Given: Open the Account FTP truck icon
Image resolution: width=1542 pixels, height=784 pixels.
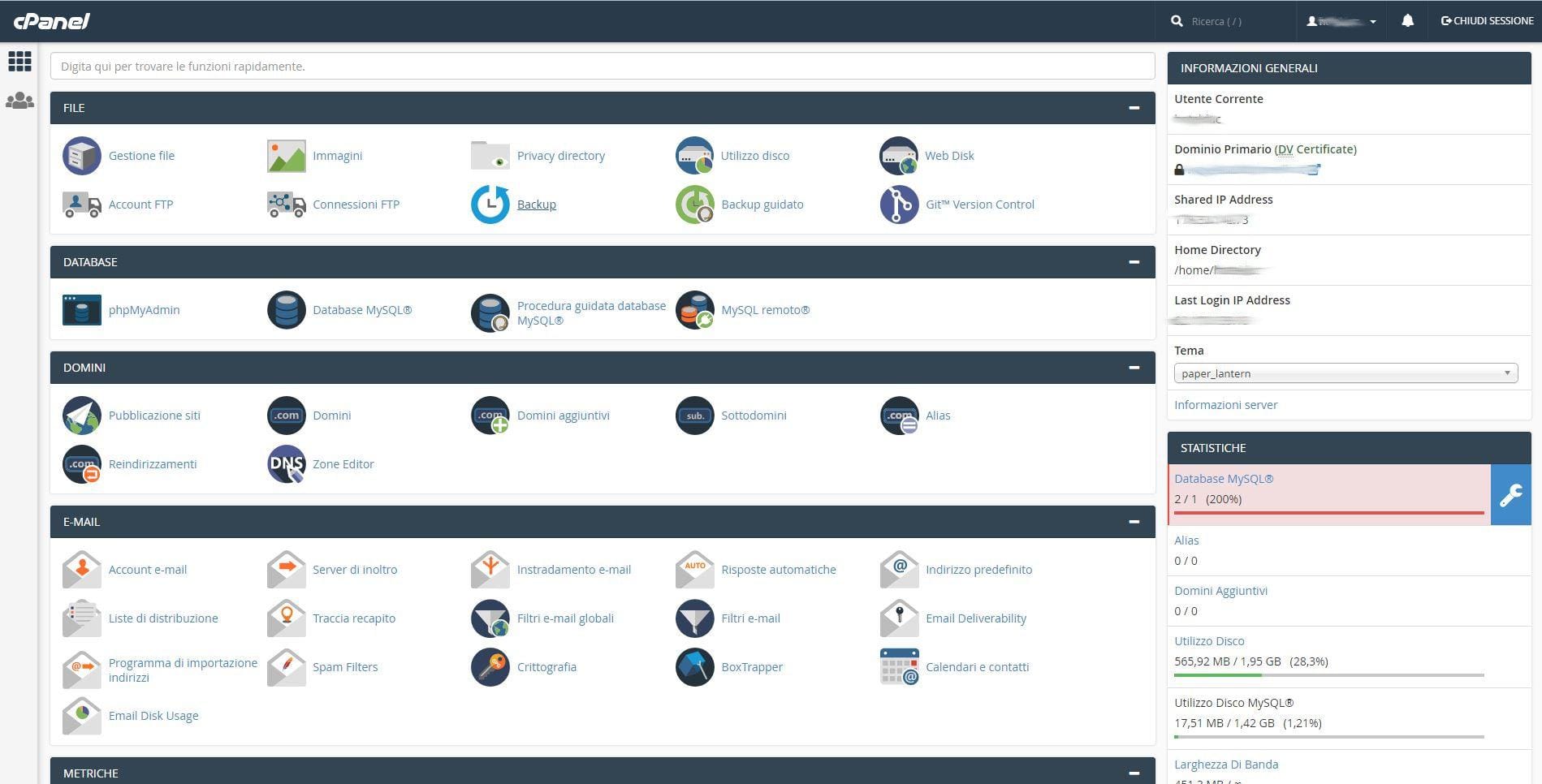Looking at the screenshot, I should pyautogui.click(x=82, y=205).
